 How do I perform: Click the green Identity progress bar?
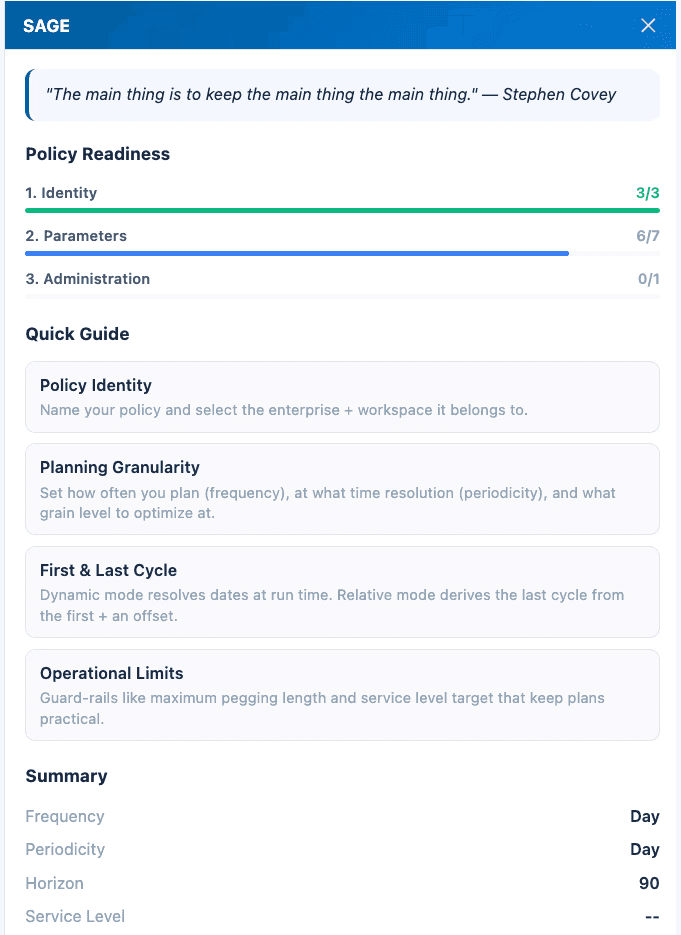(x=342, y=211)
